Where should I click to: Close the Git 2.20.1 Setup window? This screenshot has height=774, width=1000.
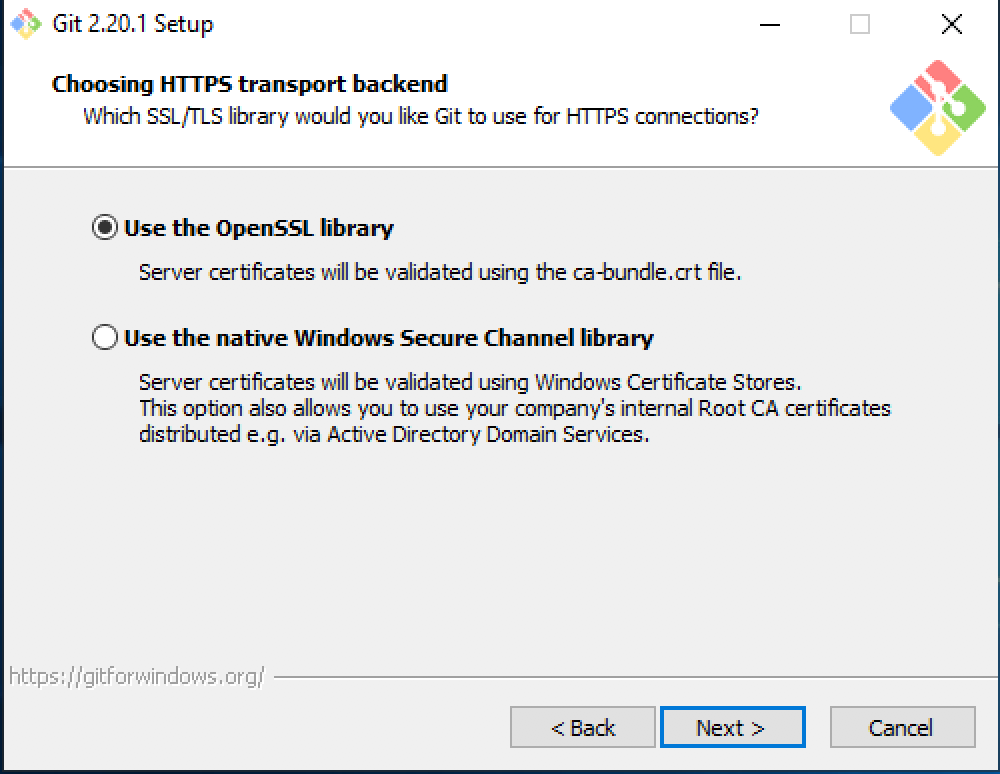(x=951, y=25)
